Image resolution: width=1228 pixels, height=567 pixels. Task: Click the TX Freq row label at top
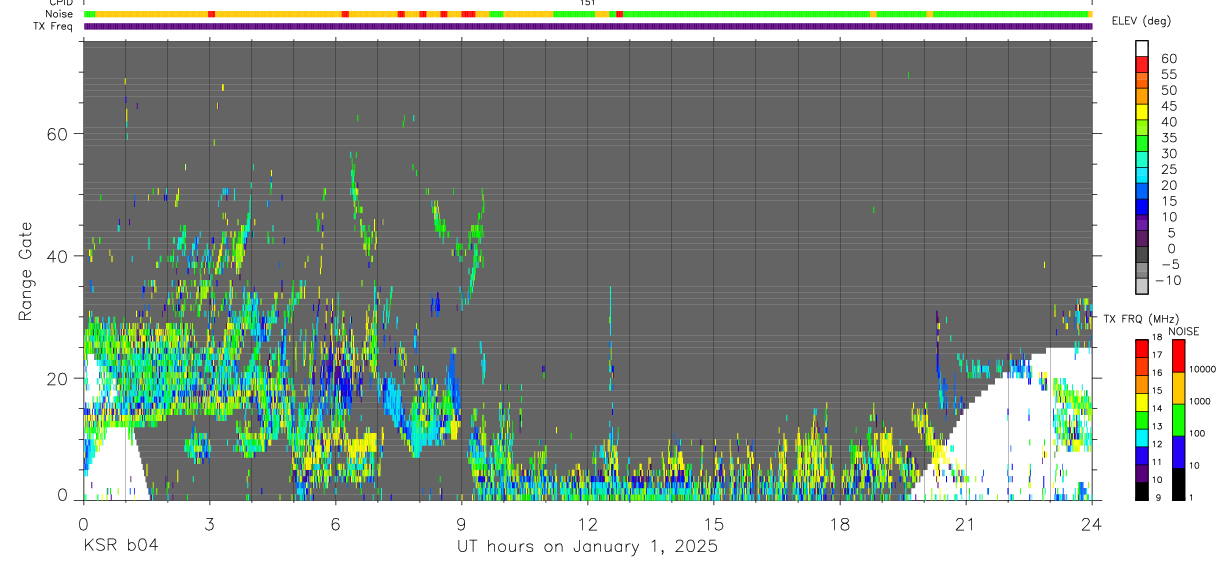click(x=53, y=26)
